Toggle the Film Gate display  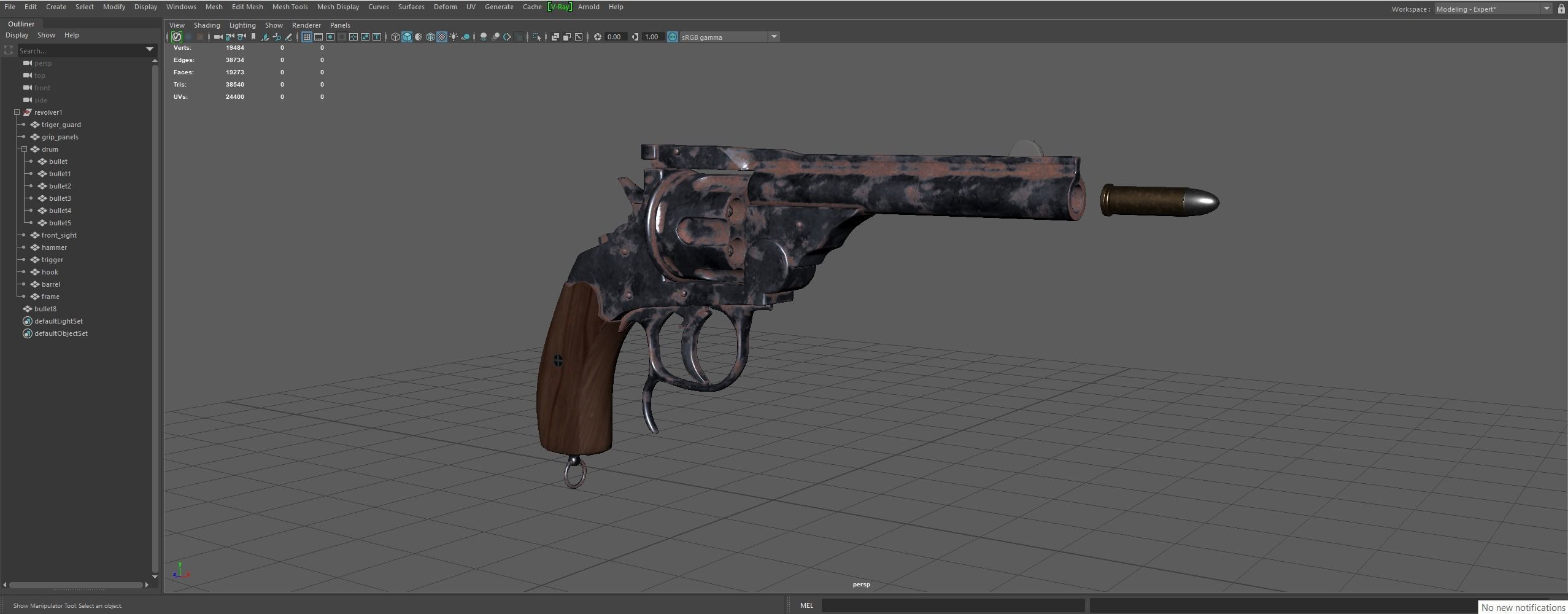319,37
